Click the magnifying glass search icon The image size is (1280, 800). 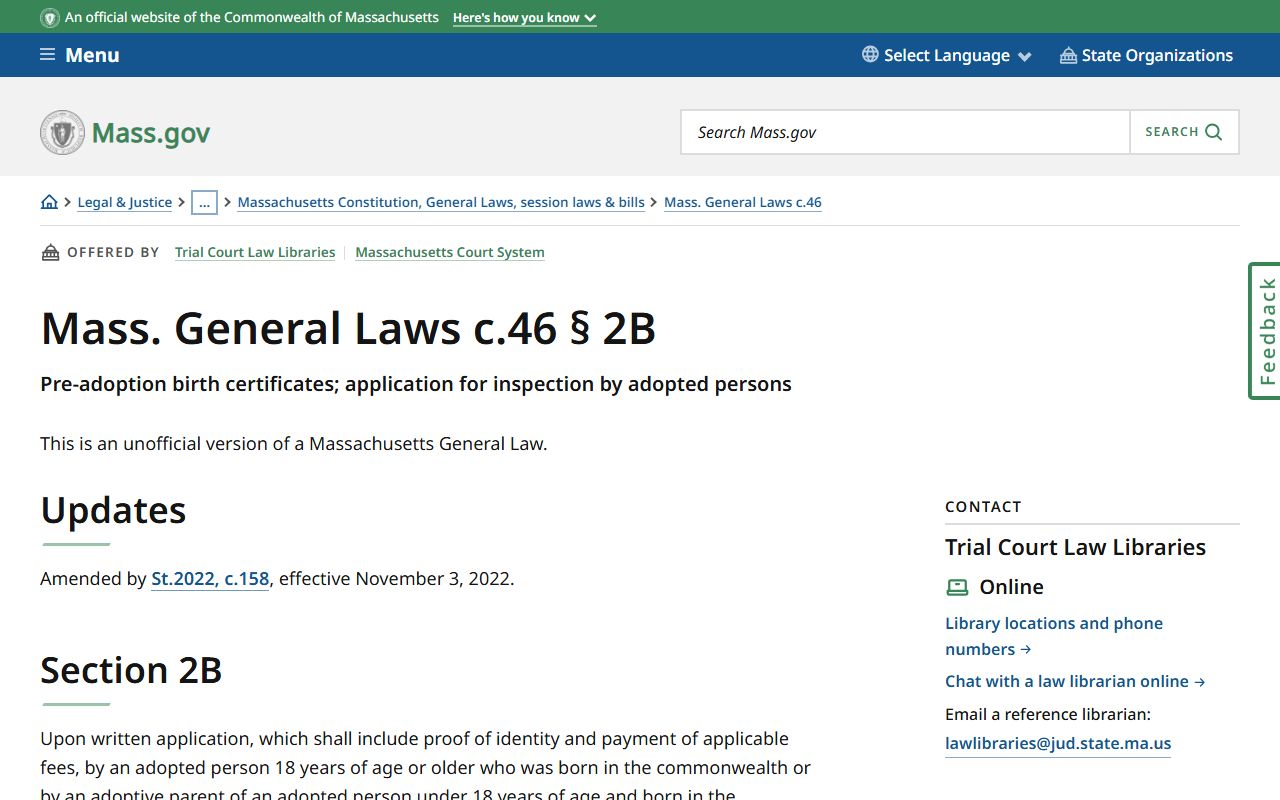[1214, 132]
